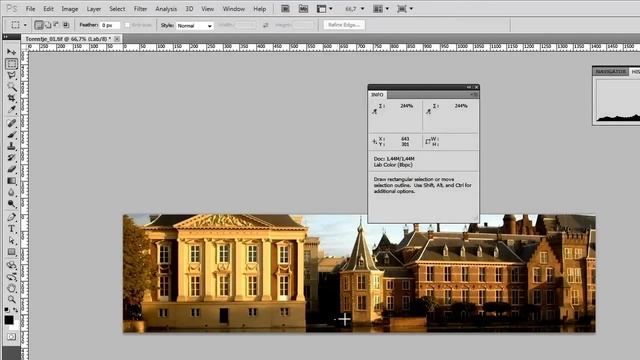The height and width of the screenshot is (360, 640).
Task: Open the Arrange Documents dropdown
Action: pyautogui.click(x=381, y=9)
